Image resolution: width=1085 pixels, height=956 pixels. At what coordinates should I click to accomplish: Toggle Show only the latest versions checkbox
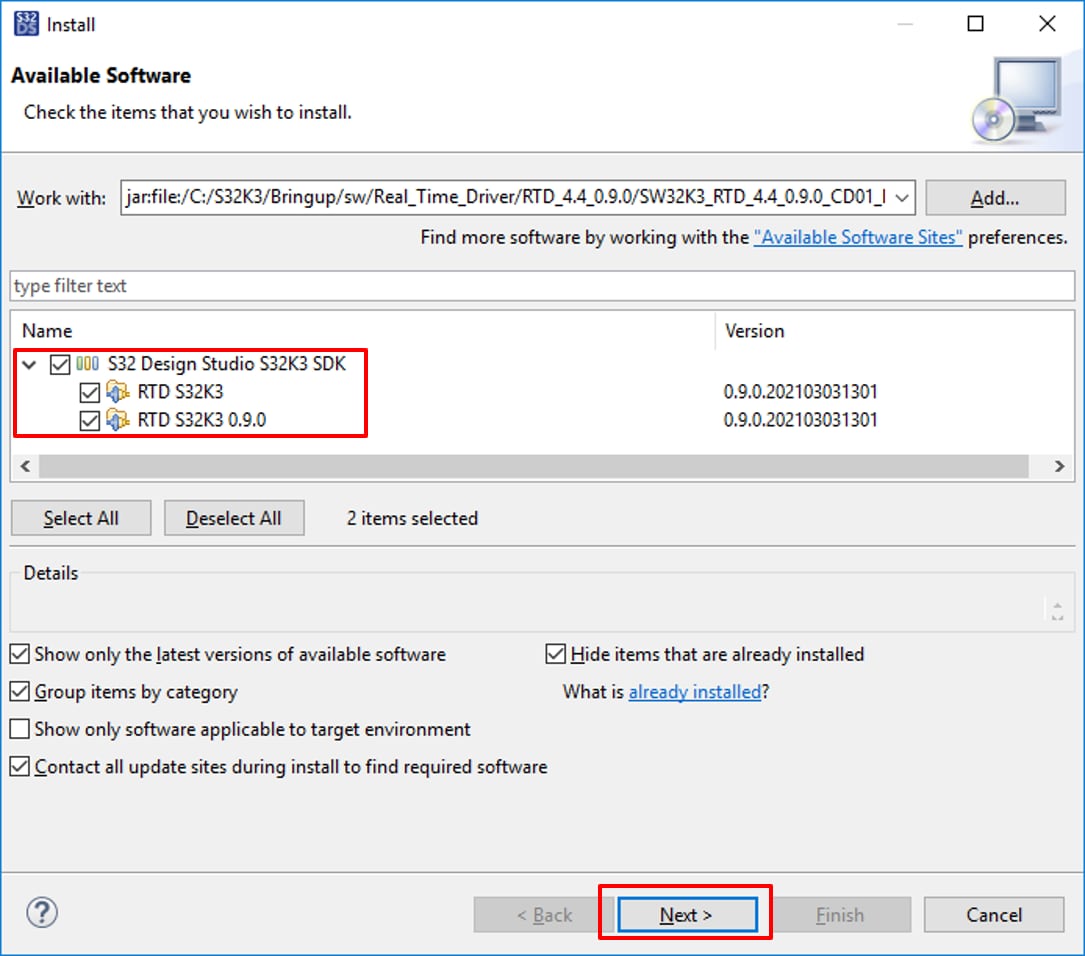click(20, 655)
